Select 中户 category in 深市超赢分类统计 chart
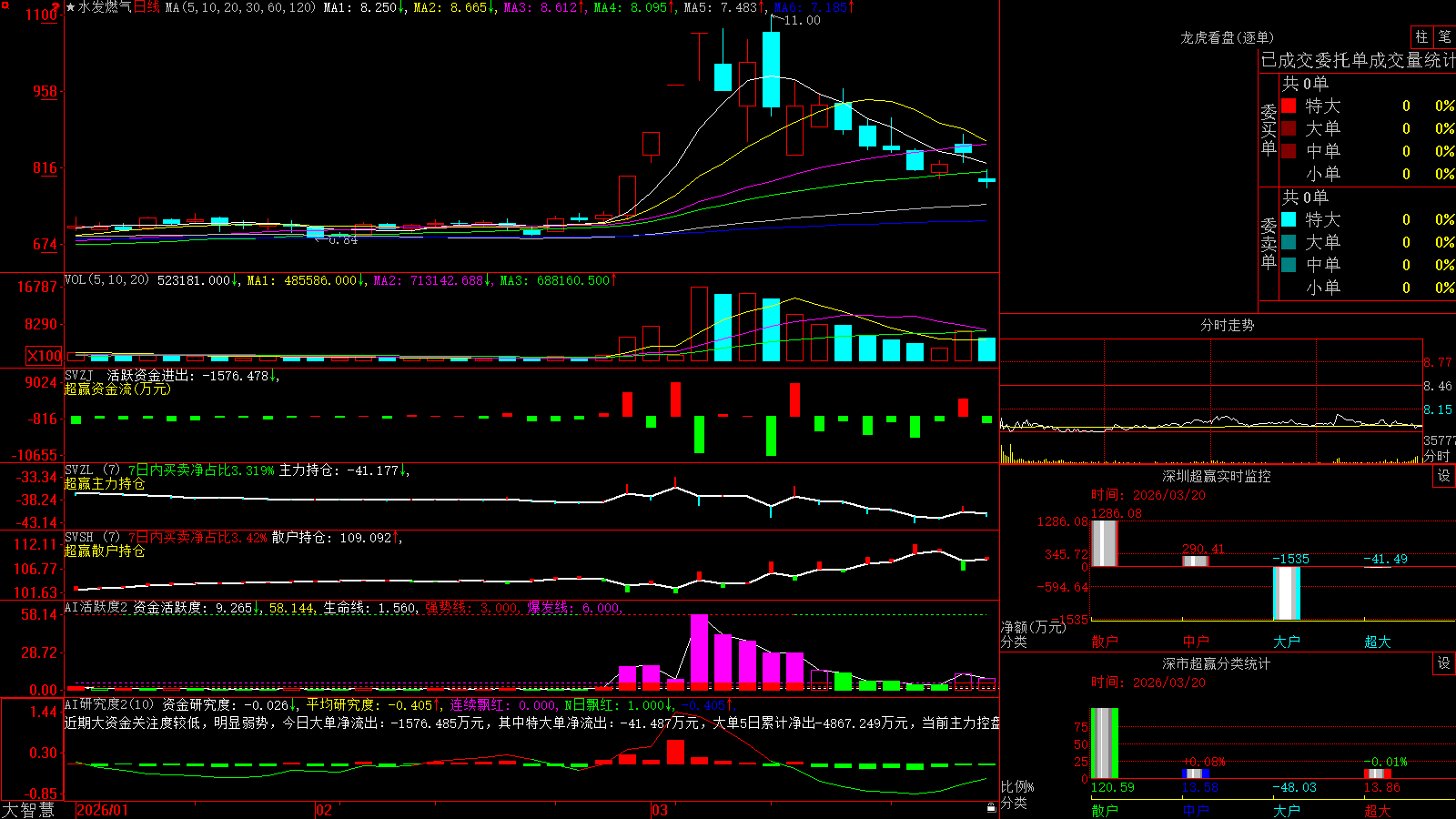Image resolution: width=1456 pixels, height=819 pixels. click(1196, 810)
